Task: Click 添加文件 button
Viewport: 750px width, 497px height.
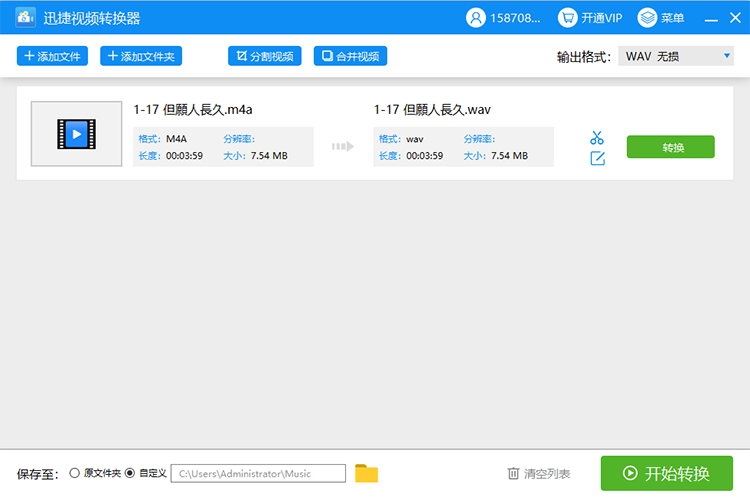Action: [53, 56]
